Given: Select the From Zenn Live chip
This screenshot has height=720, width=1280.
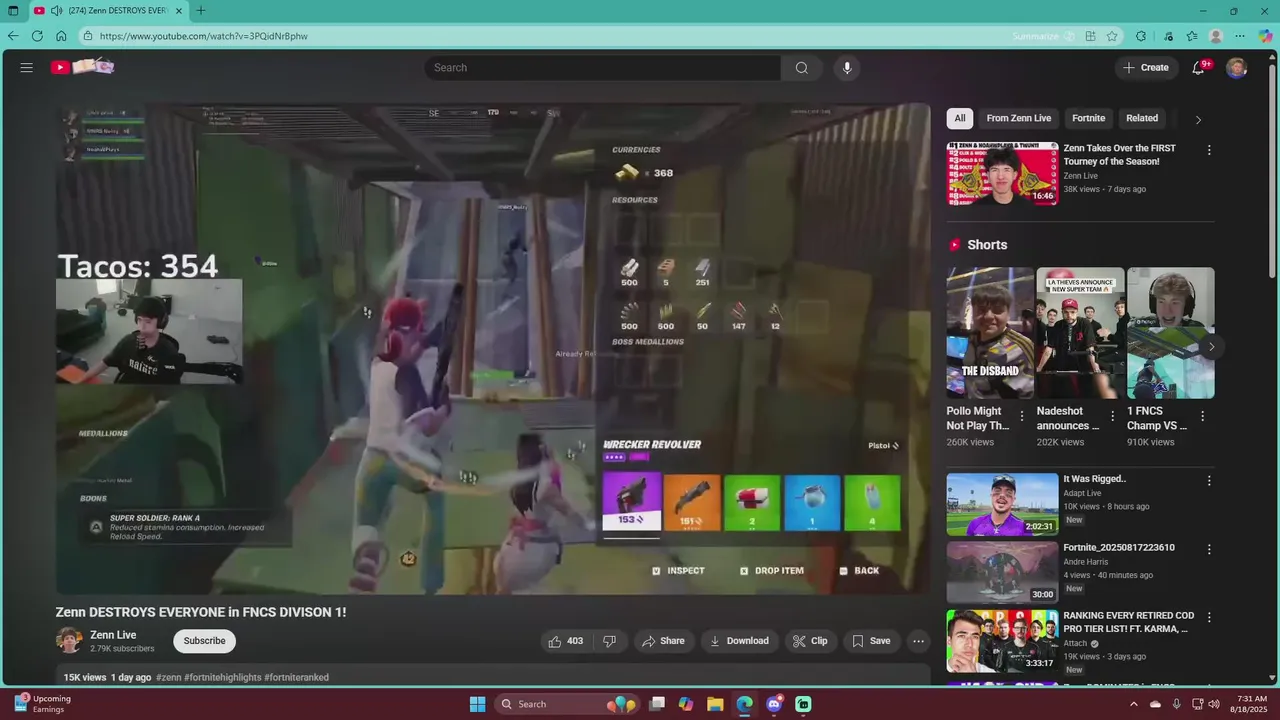Looking at the screenshot, I should click(1019, 118).
